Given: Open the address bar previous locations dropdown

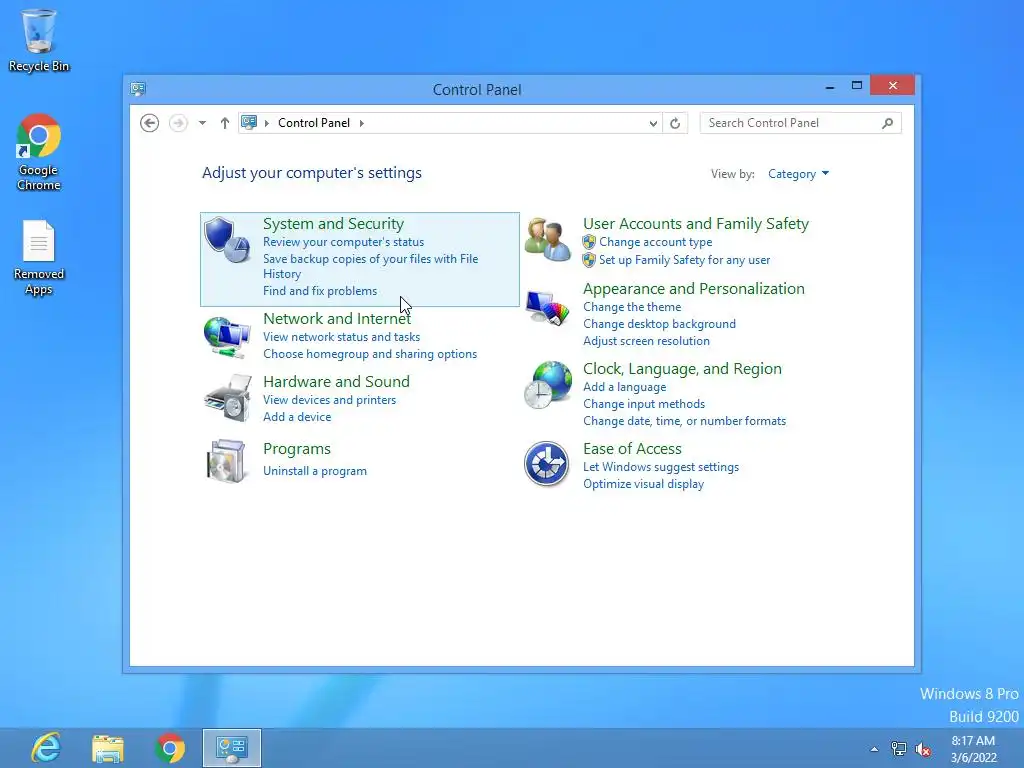Looking at the screenshot, I should 653,123.
